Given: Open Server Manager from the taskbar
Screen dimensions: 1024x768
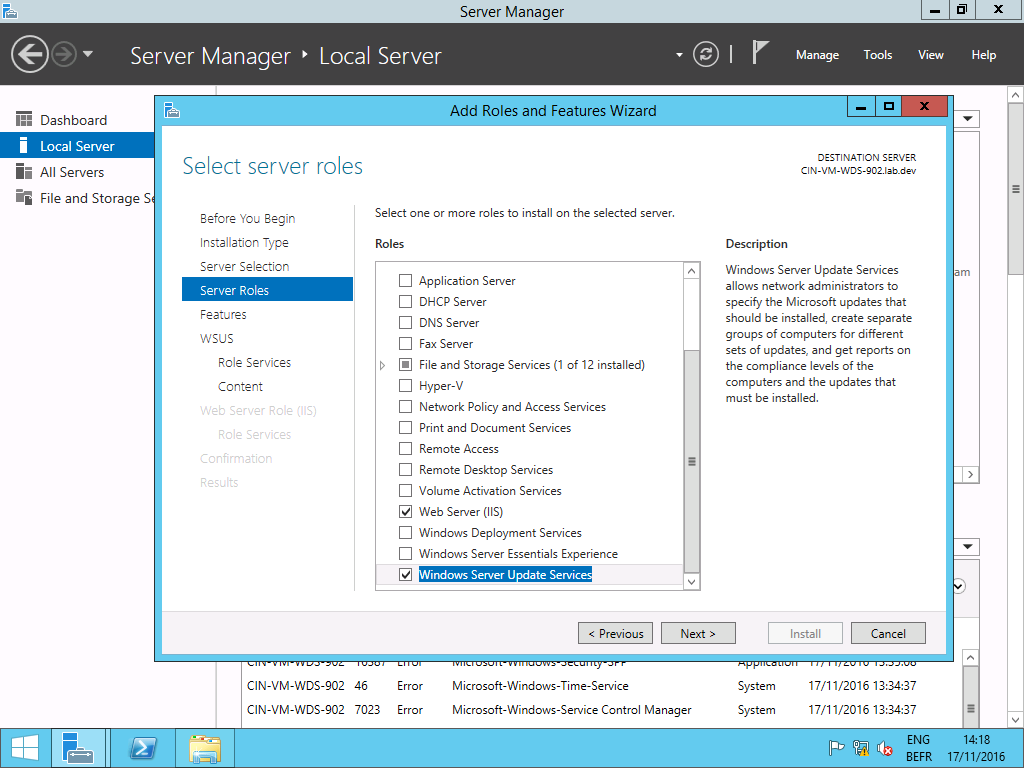Looking at the screenshot, I should click(x=78, y=748).
